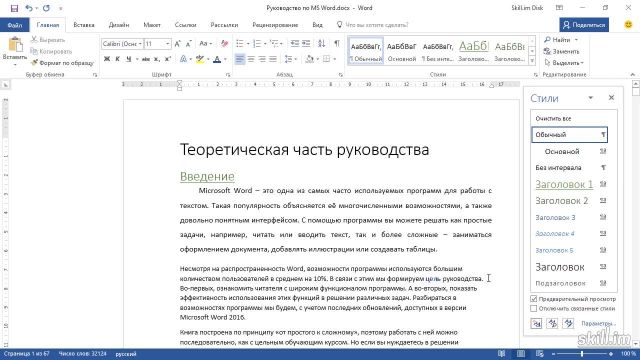Open Manage Styles icon
This screenshot has width=640, height=360.
(568, 324)
